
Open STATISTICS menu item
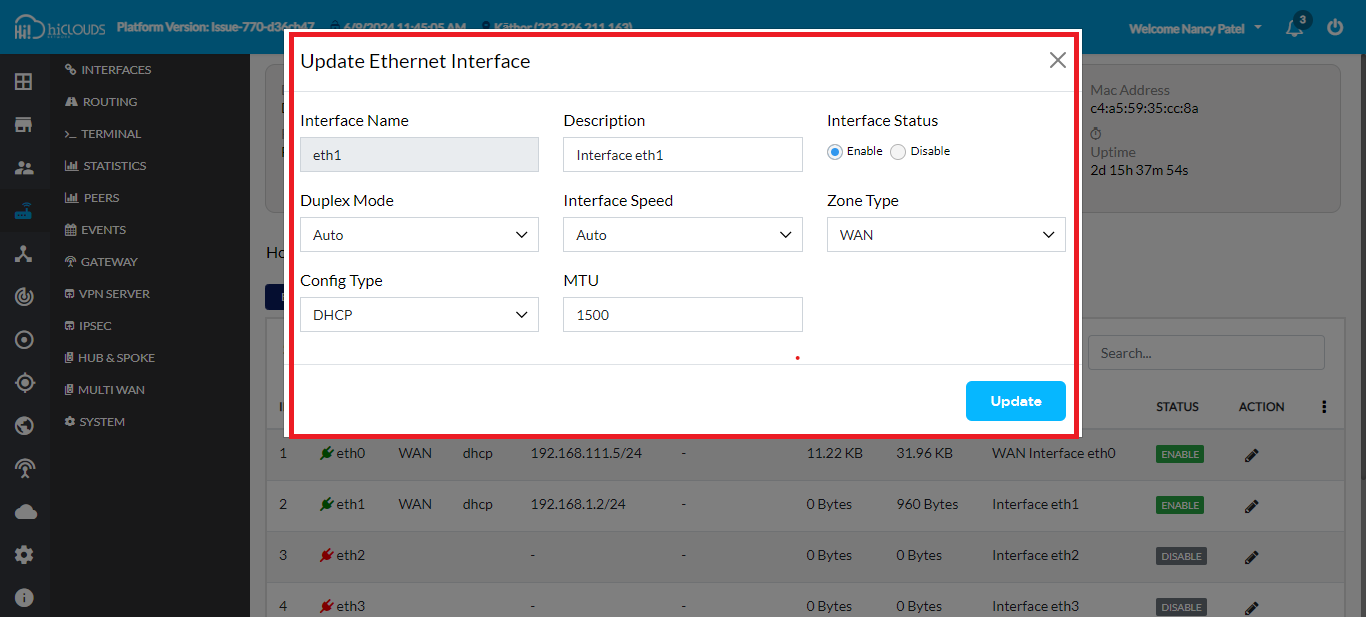(x=105, y=166)
